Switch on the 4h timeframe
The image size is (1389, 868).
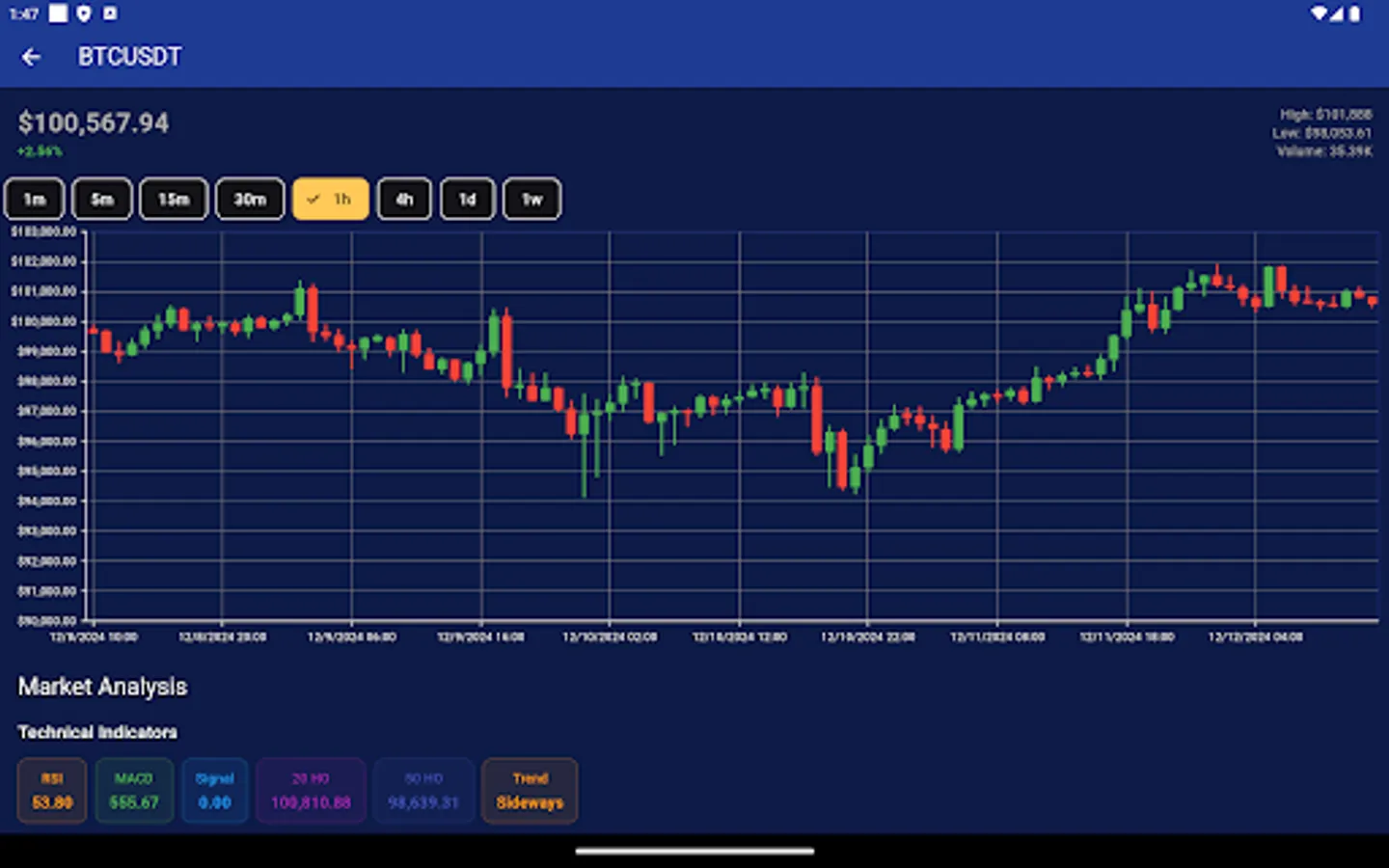pyautogui.click(x=404, y=199)
